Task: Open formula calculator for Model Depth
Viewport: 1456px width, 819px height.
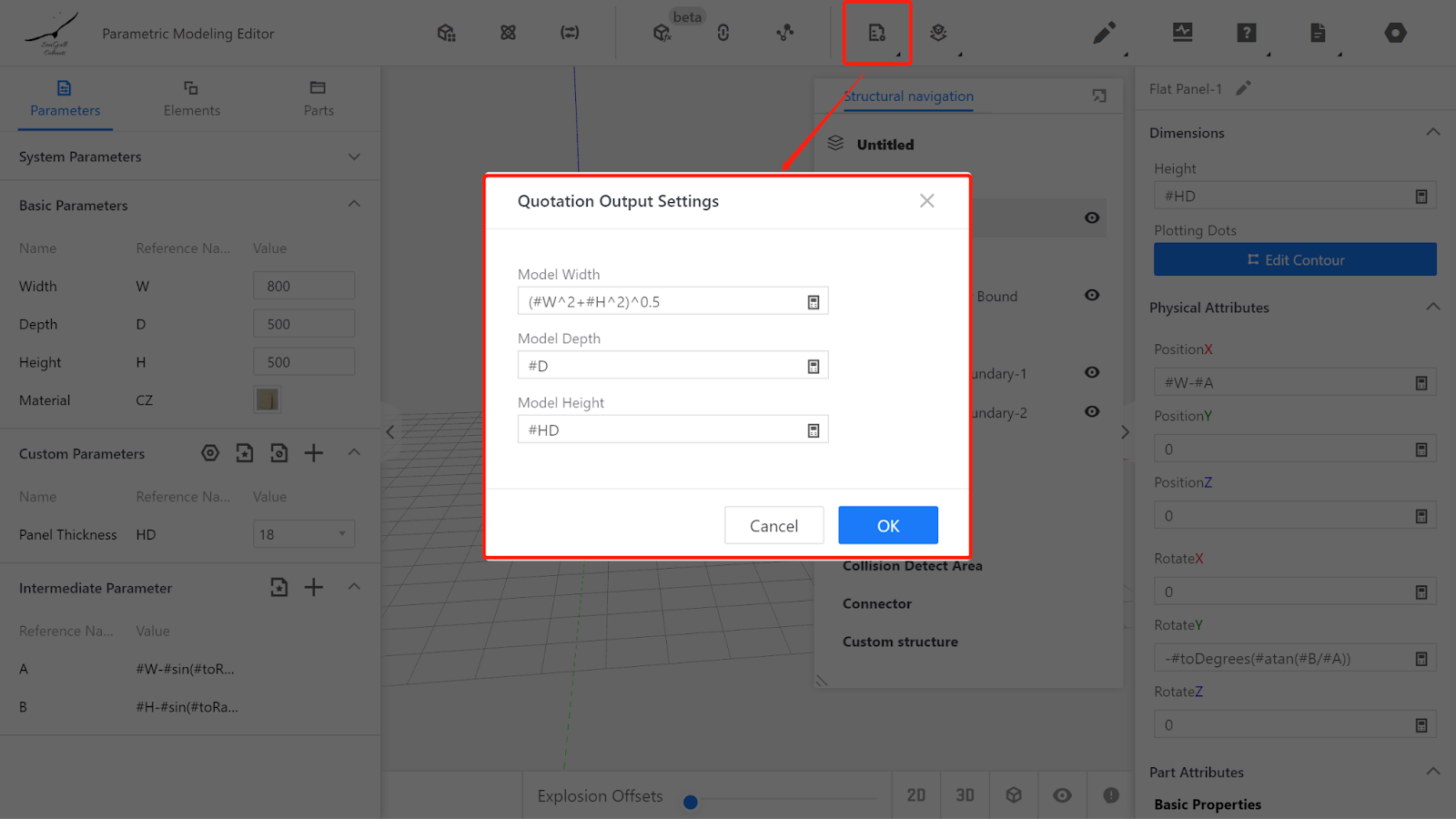Action: (814, 366)
